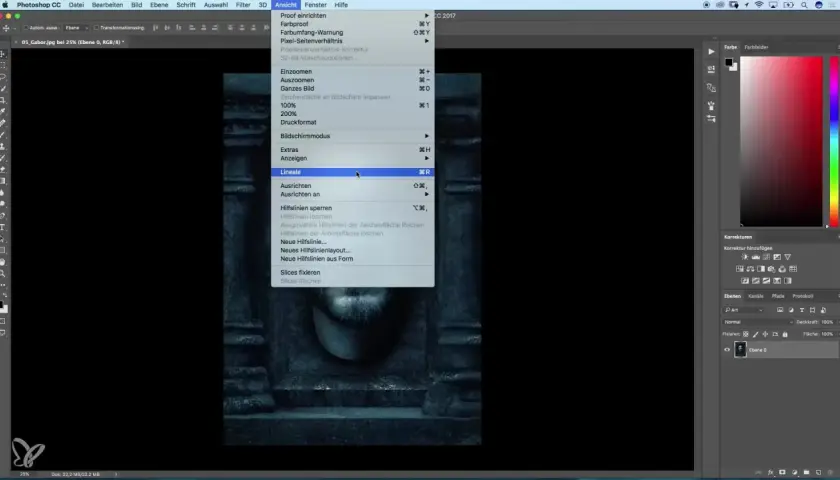Expand the Proof einrichten submenu
The image size is (840, 480).
click(x=352, y=16)
